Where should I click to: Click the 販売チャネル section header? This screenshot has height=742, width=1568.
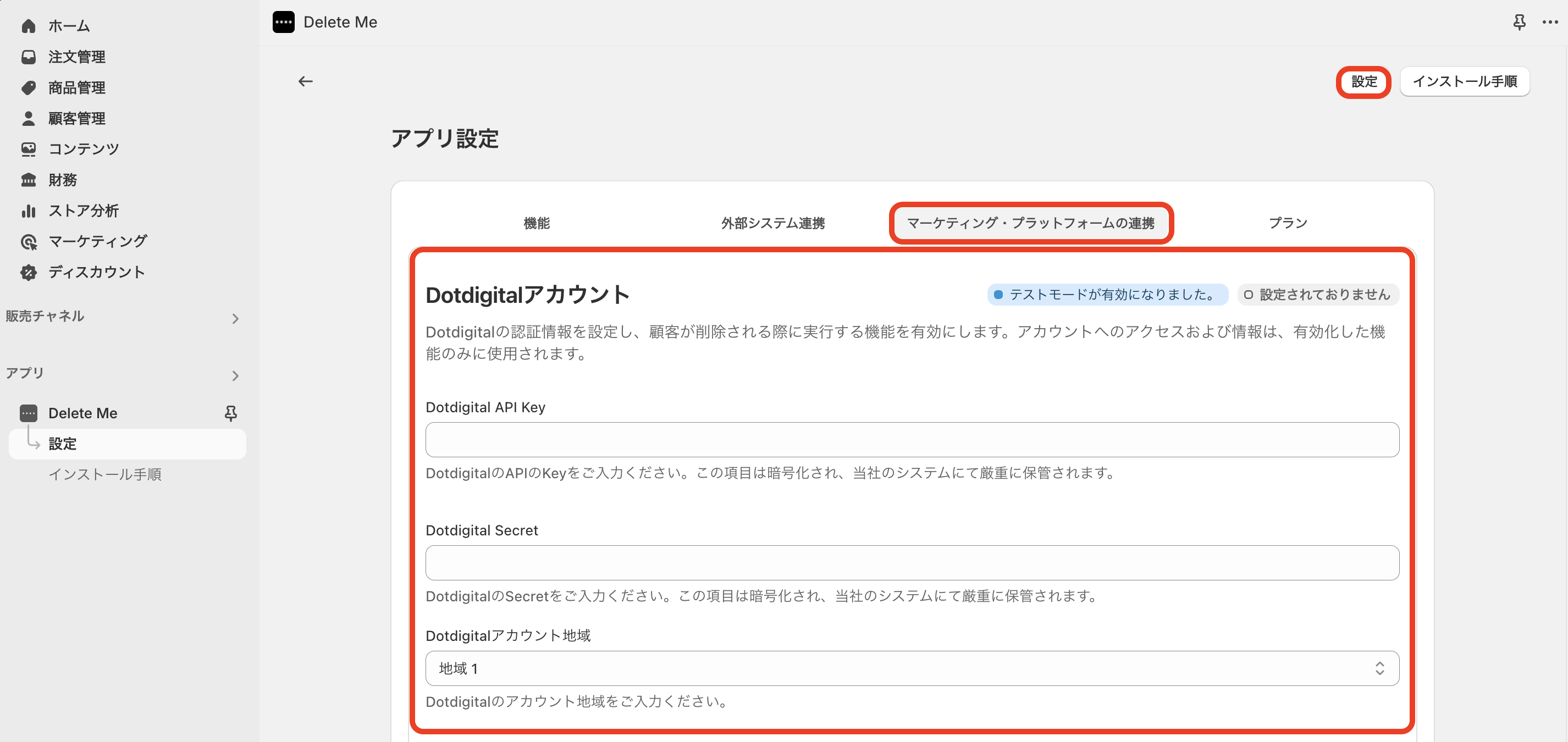[45, 316]
